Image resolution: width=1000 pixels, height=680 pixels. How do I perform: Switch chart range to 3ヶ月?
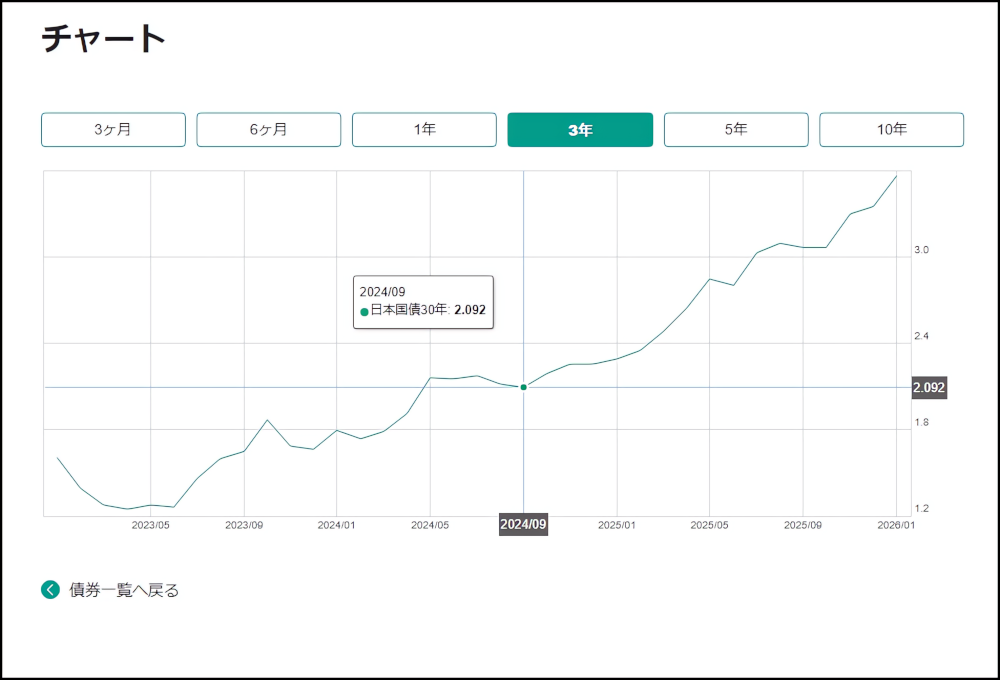point(113,130)
